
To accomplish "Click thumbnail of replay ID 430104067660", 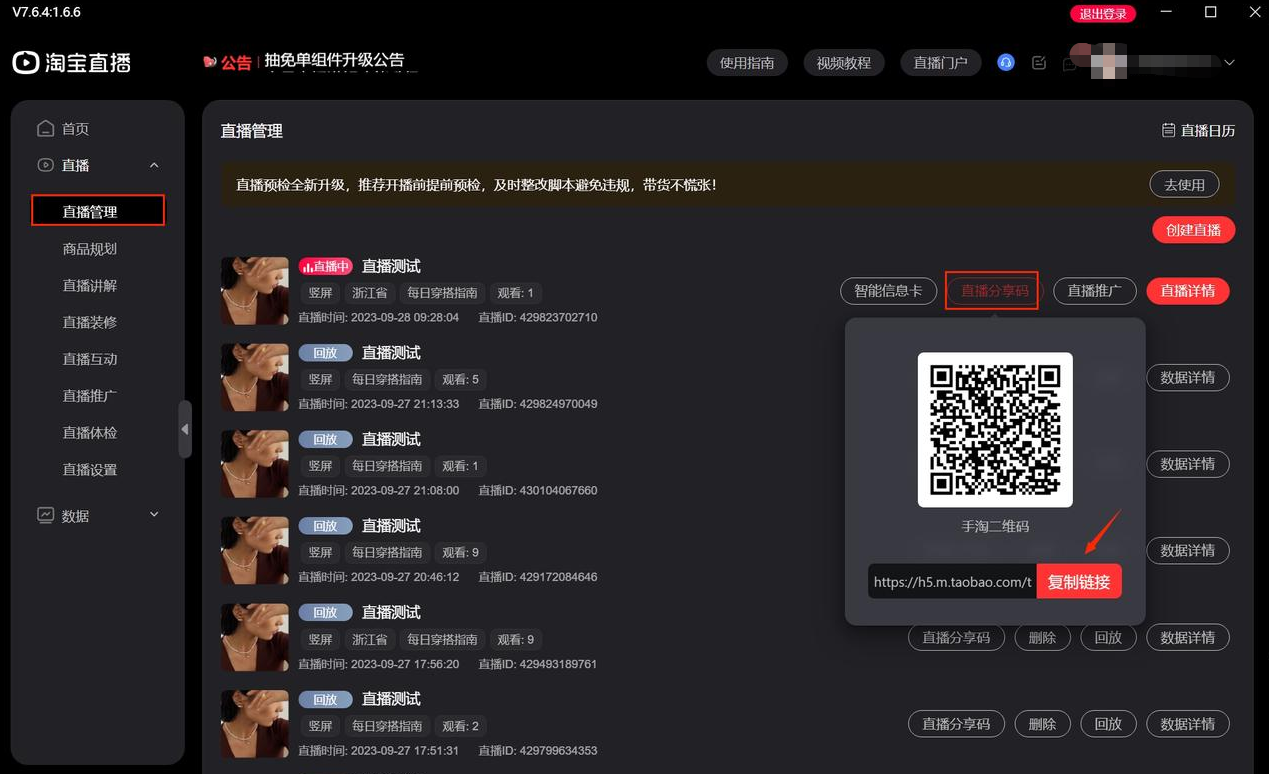I will click(254, 464).
